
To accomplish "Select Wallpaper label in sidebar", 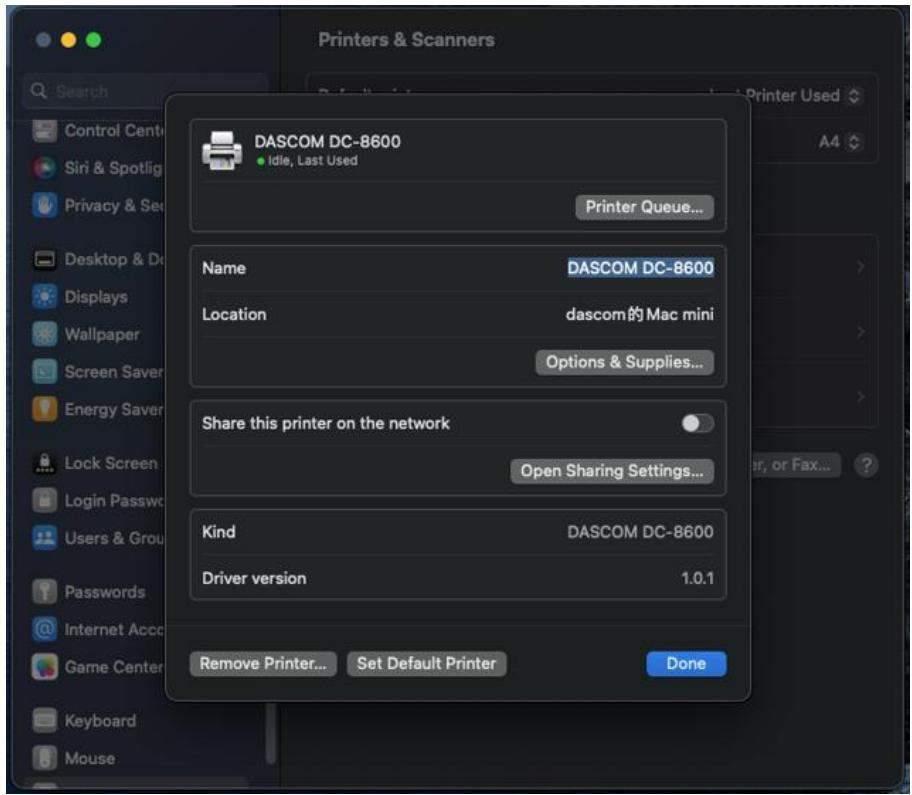I will (102, 334).
